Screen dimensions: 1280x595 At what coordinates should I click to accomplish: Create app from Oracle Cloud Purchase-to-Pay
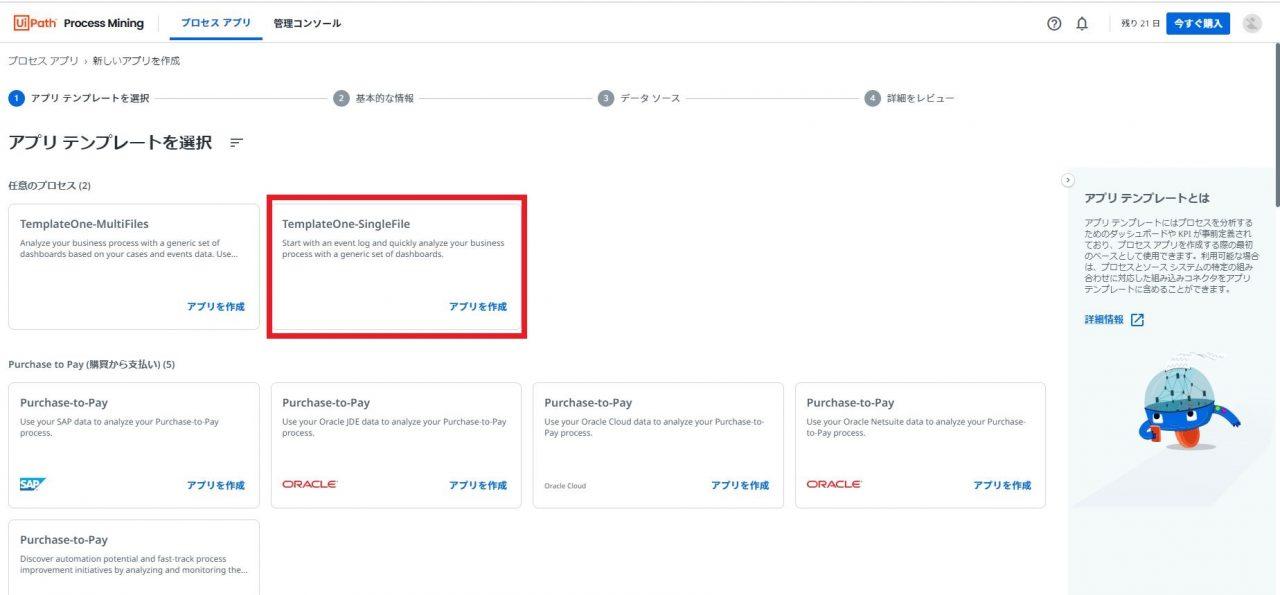click(x=740, y=485)
